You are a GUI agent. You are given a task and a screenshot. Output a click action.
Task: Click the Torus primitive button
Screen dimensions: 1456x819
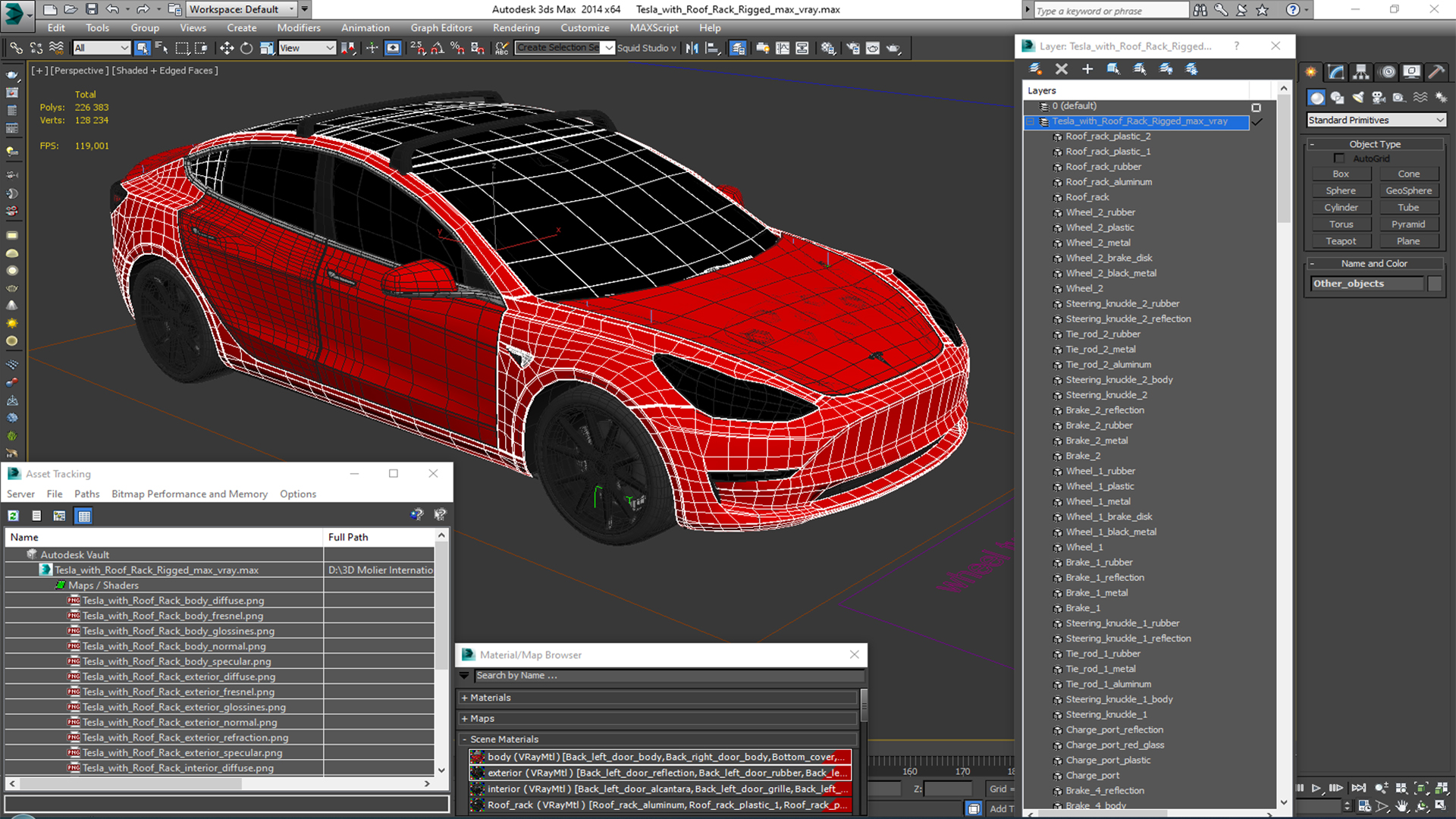click(1341, 224)
